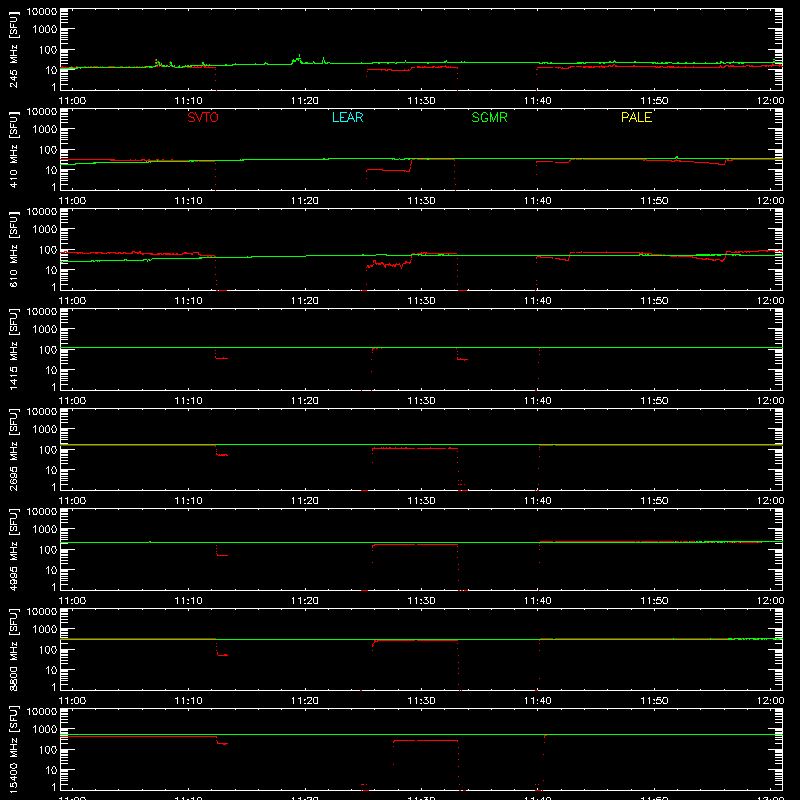Click the 100 tick value on 610 MHz plot
Image resolution: width=800 pixels, height=800 pixels.
coord(48,250)
